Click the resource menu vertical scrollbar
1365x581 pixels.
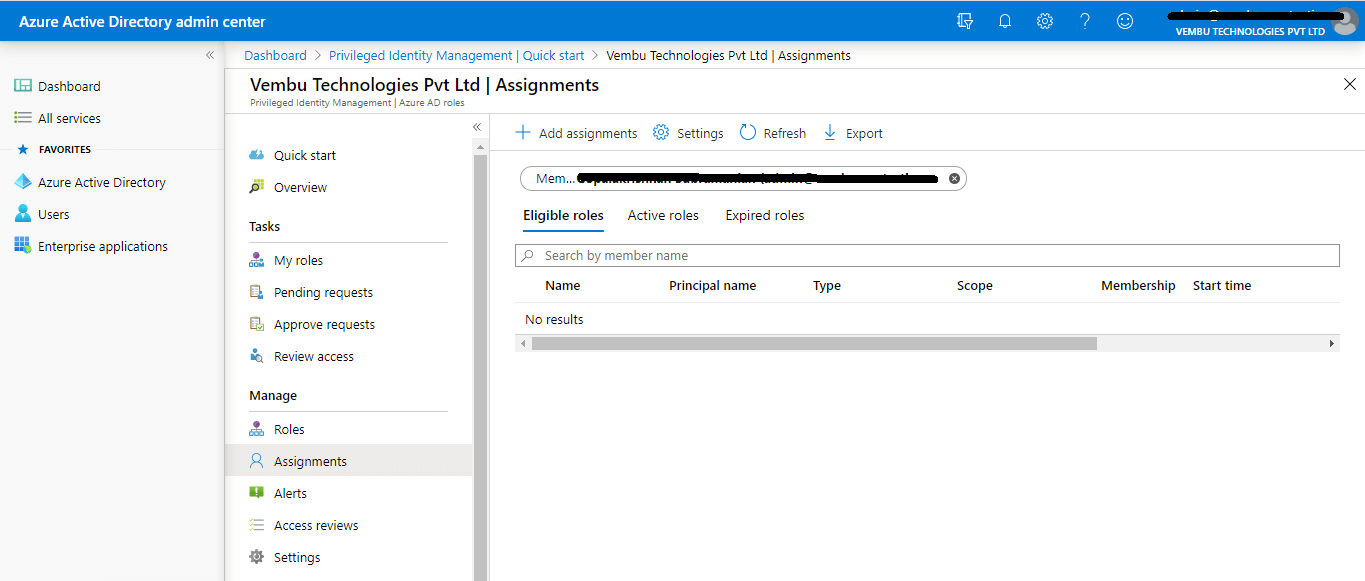[x=480, y=367]
